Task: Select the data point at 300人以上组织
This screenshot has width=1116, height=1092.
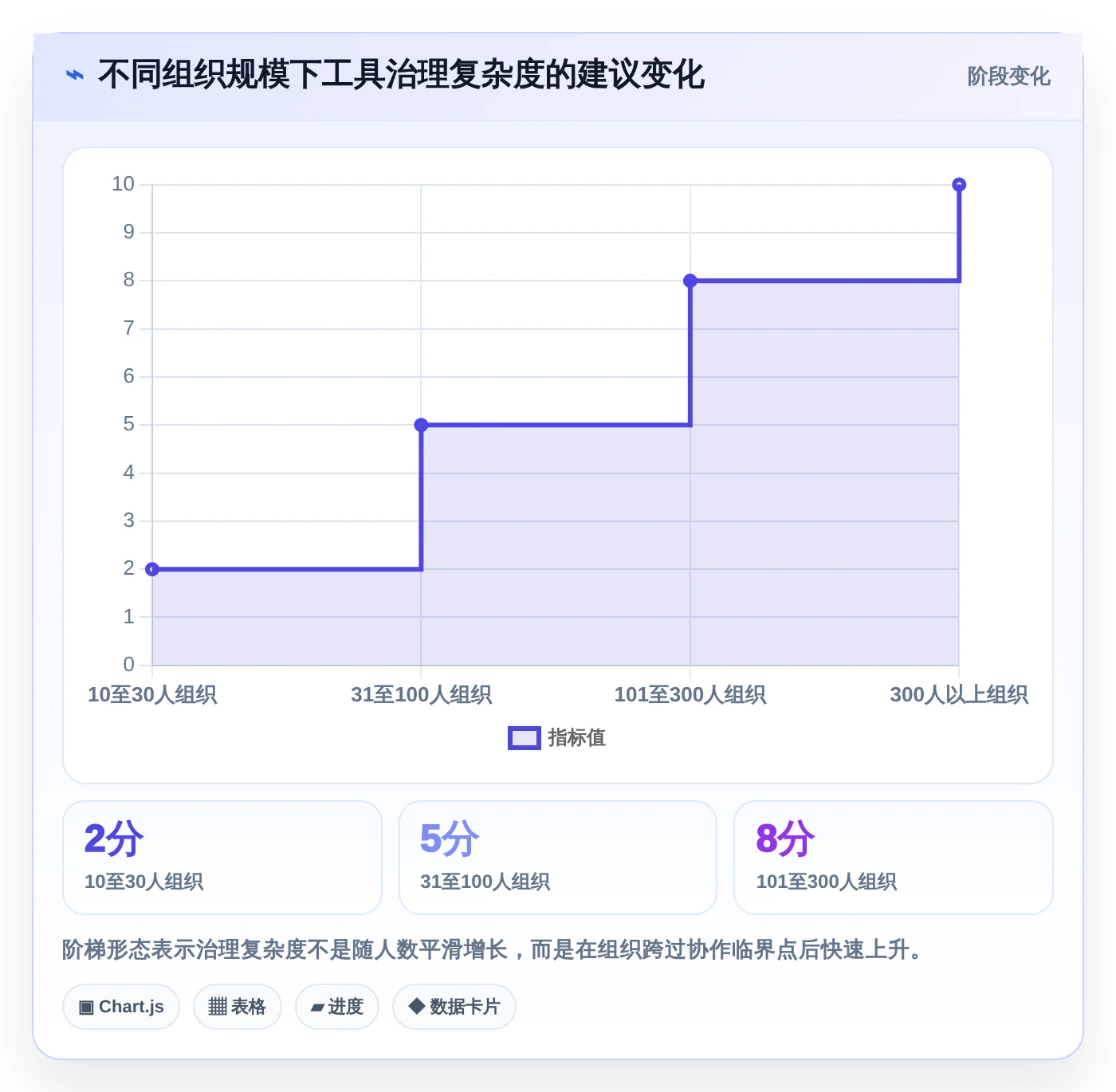Action: click(x=959, y=185)
